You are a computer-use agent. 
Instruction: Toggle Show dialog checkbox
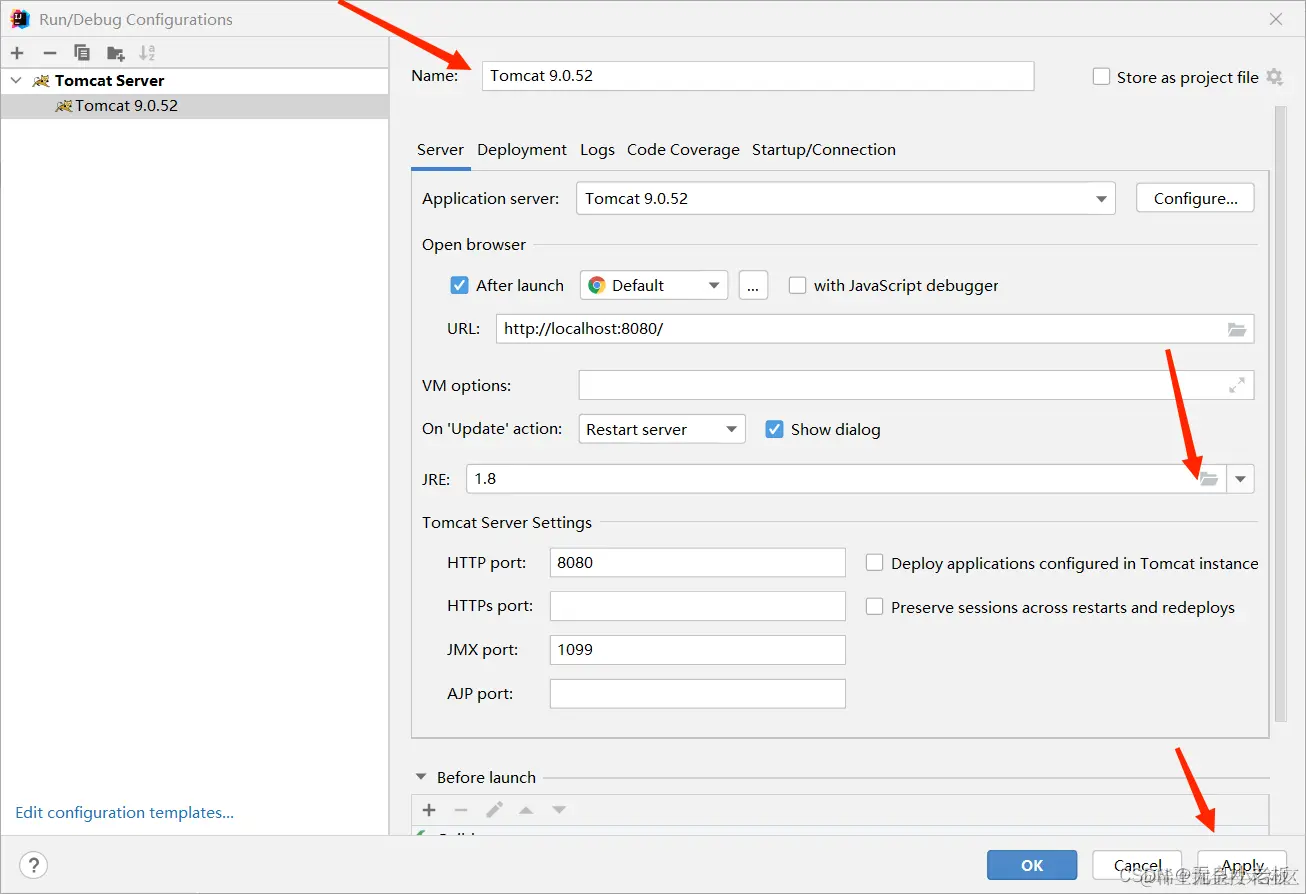click(x=773, y=429)
